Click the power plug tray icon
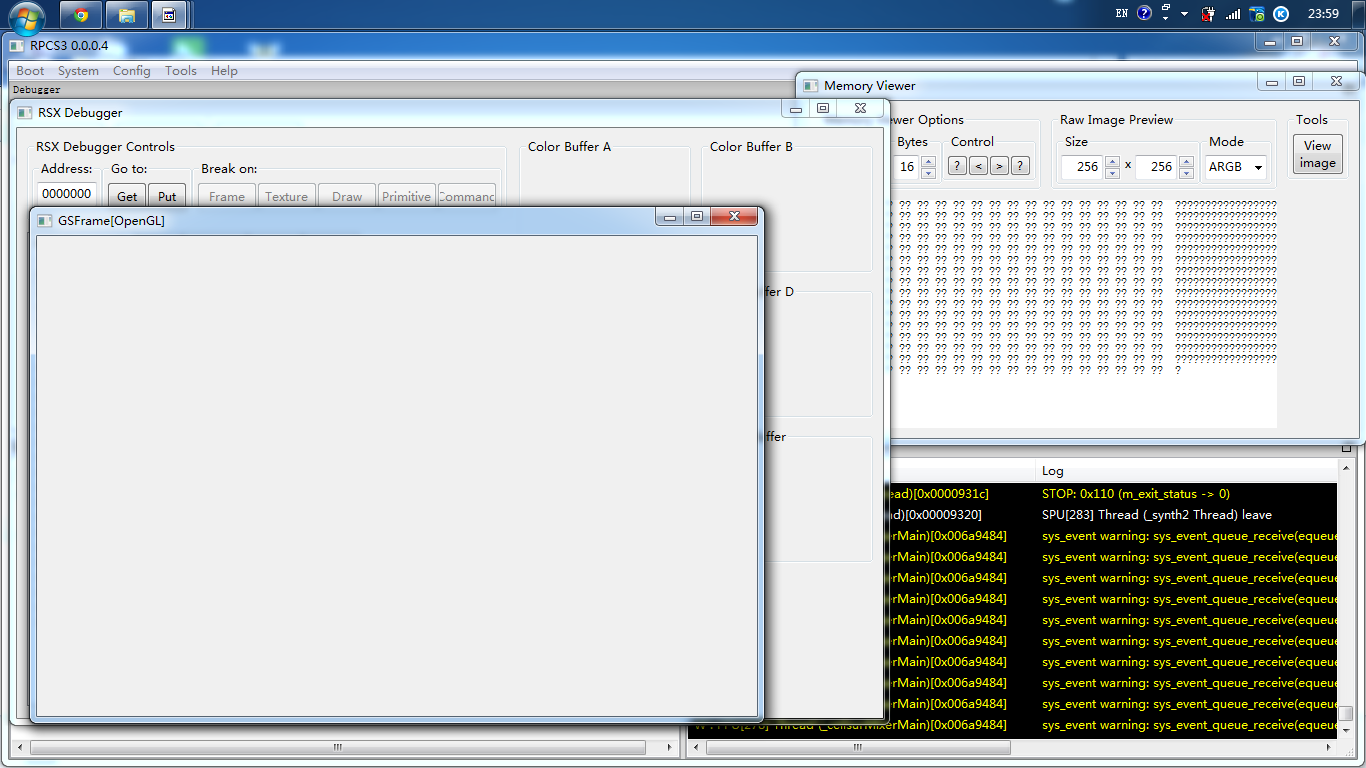Screen dimensions: 1366x768 [1208, 14]
